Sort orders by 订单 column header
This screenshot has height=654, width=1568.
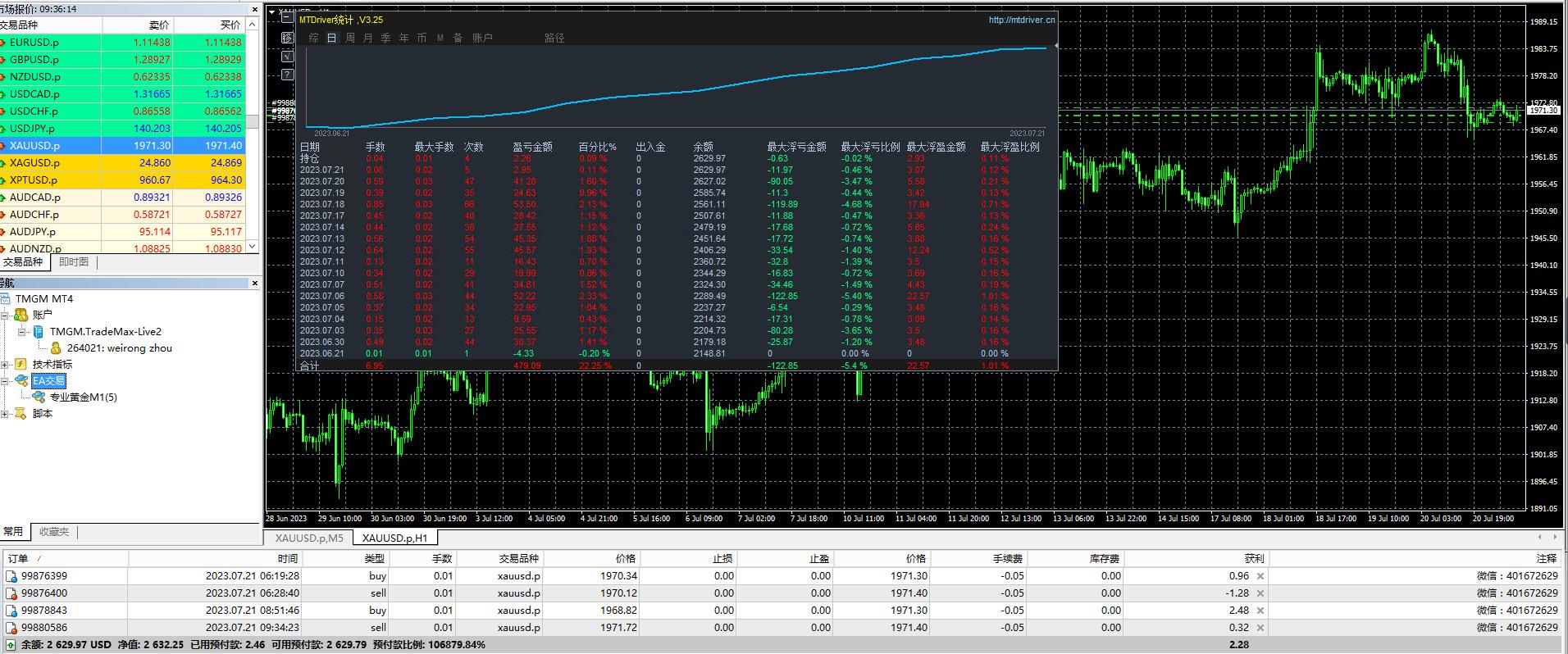(x=66, y=559)
